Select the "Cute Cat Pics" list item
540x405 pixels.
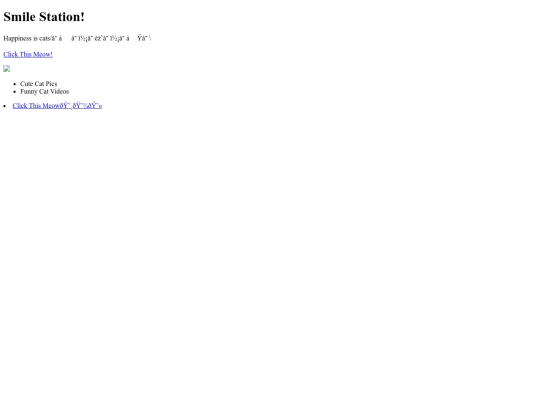[x=39, y=84]
